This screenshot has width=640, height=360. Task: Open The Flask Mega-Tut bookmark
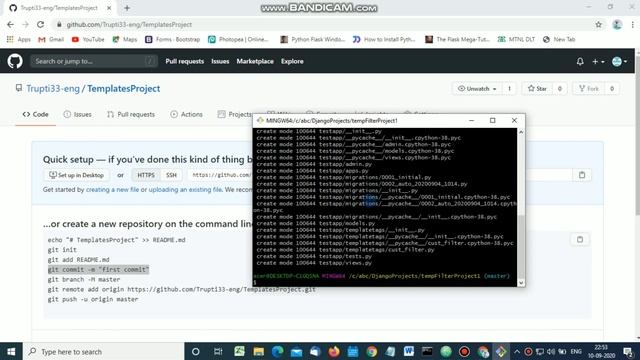[457, 39]
